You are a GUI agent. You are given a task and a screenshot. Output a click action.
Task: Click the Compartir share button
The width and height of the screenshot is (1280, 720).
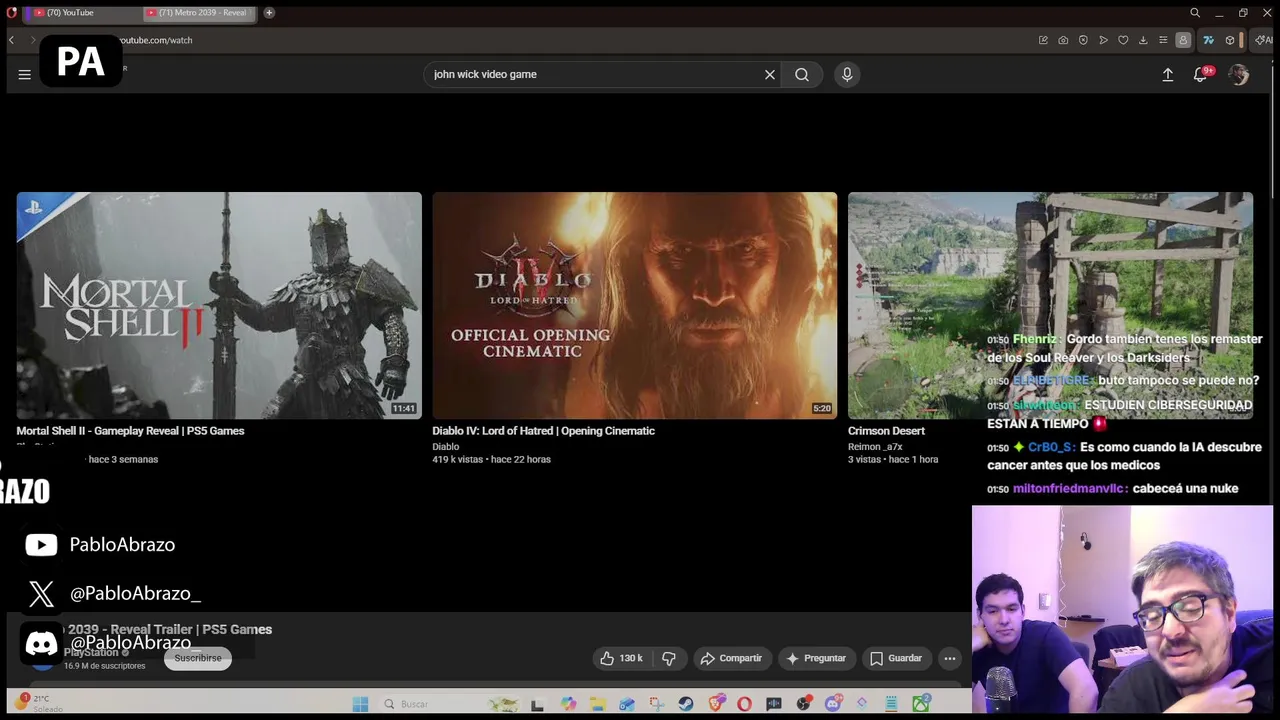pos(732,658)
